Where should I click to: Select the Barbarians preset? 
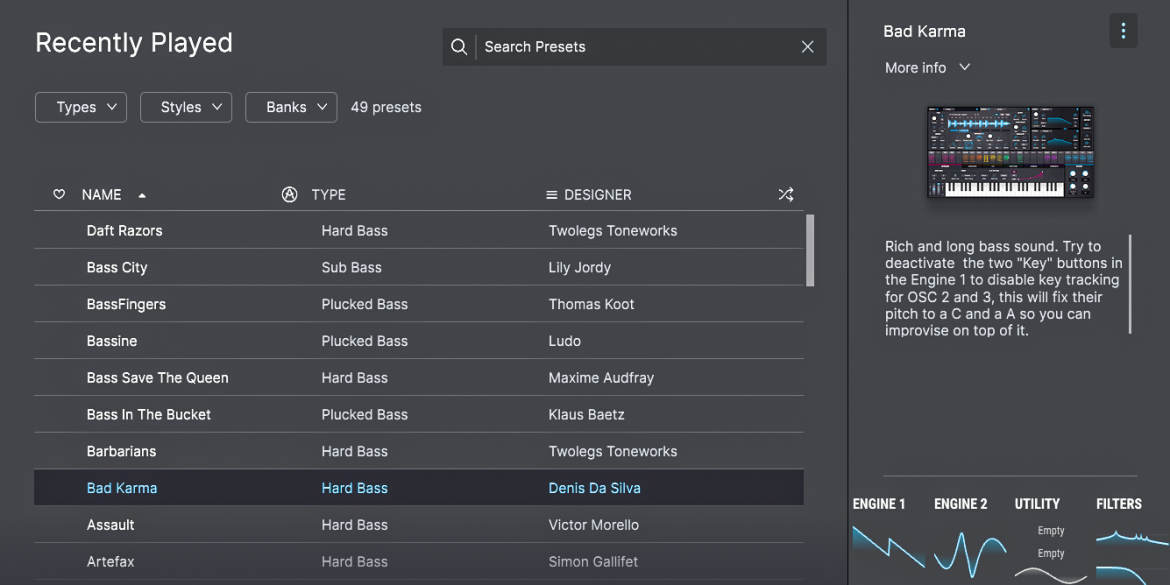(419, 451)
